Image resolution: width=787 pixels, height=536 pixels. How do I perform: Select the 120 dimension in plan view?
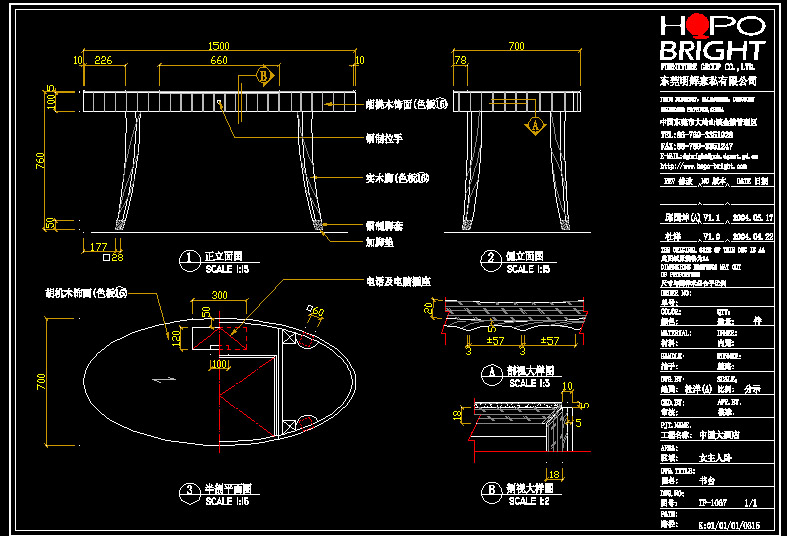pyautogui.click(x=176, y=338)
